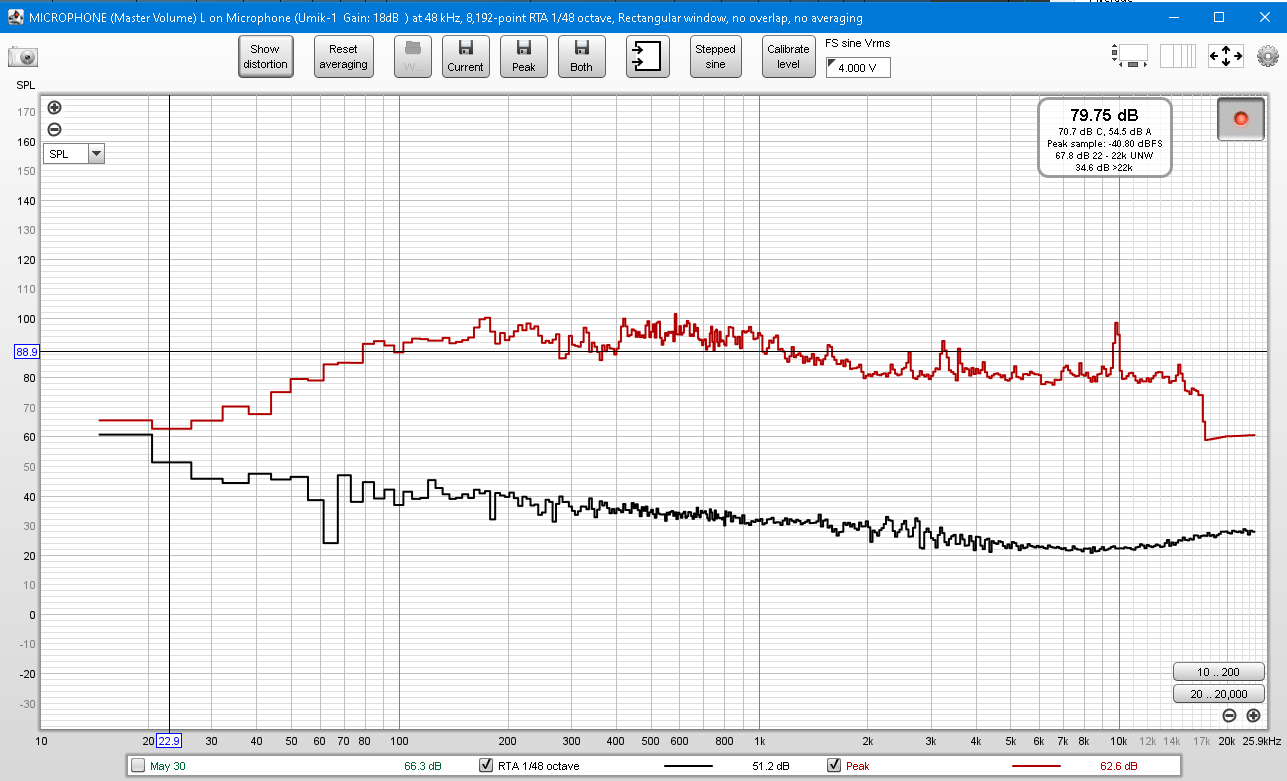
Task: Click the import arrow-into-box icon
Action: coord(648,57)
